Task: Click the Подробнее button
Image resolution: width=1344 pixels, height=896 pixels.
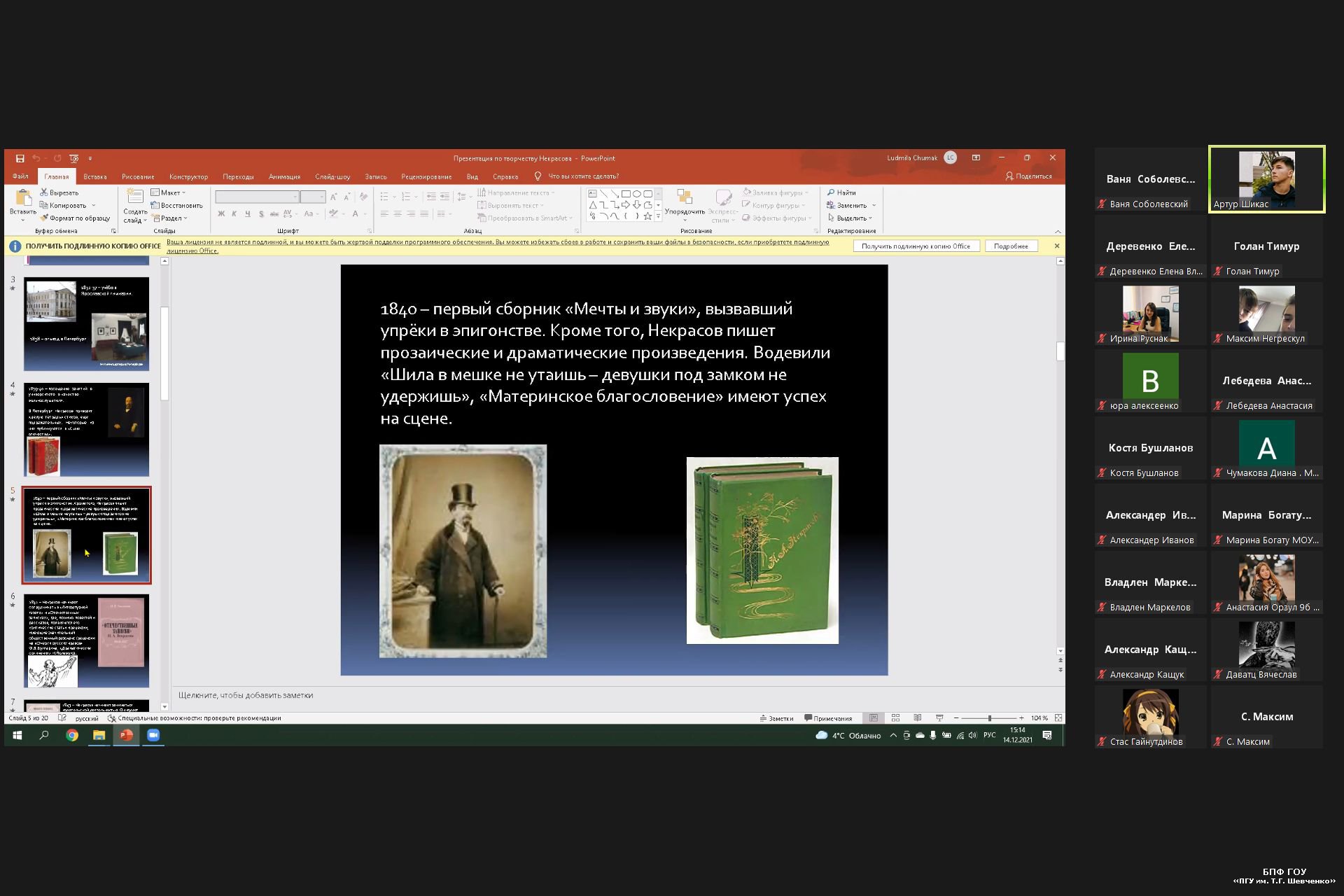Action: point(1011,246)
